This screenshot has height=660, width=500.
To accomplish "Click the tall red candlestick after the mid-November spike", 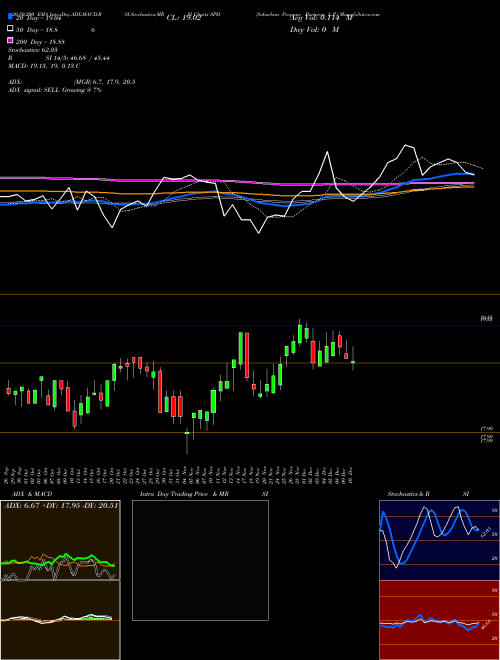I will (247, 356).
